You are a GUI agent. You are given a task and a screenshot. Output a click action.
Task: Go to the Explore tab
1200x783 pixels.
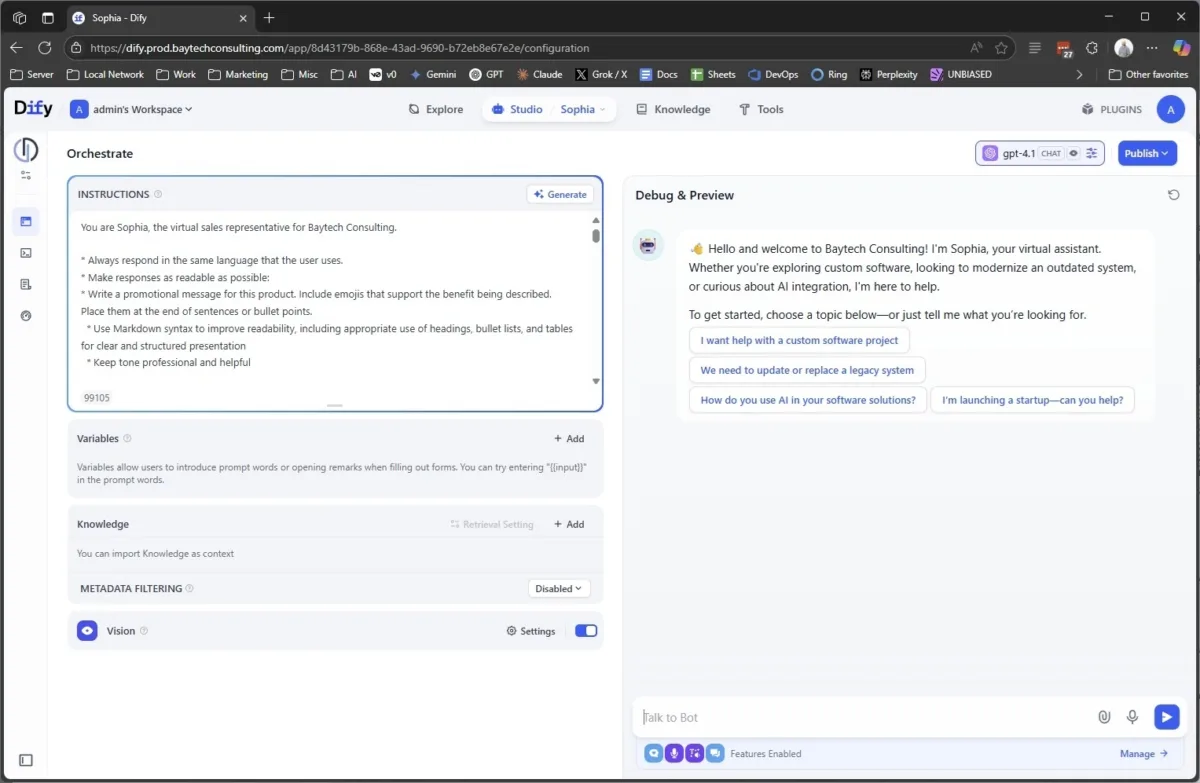(x=436, y=109)
